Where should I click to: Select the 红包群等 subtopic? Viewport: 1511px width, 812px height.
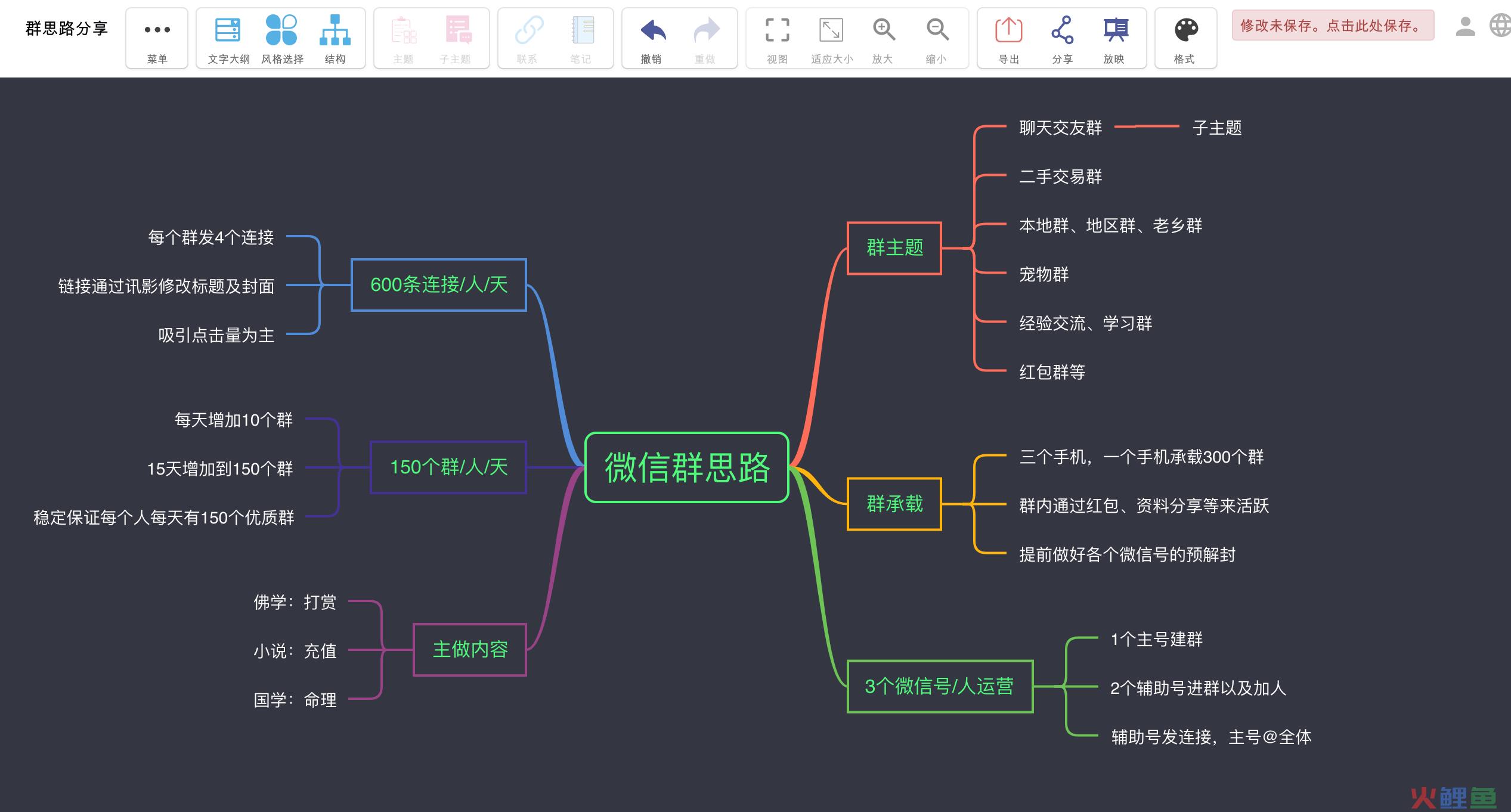coord(1052,372)
